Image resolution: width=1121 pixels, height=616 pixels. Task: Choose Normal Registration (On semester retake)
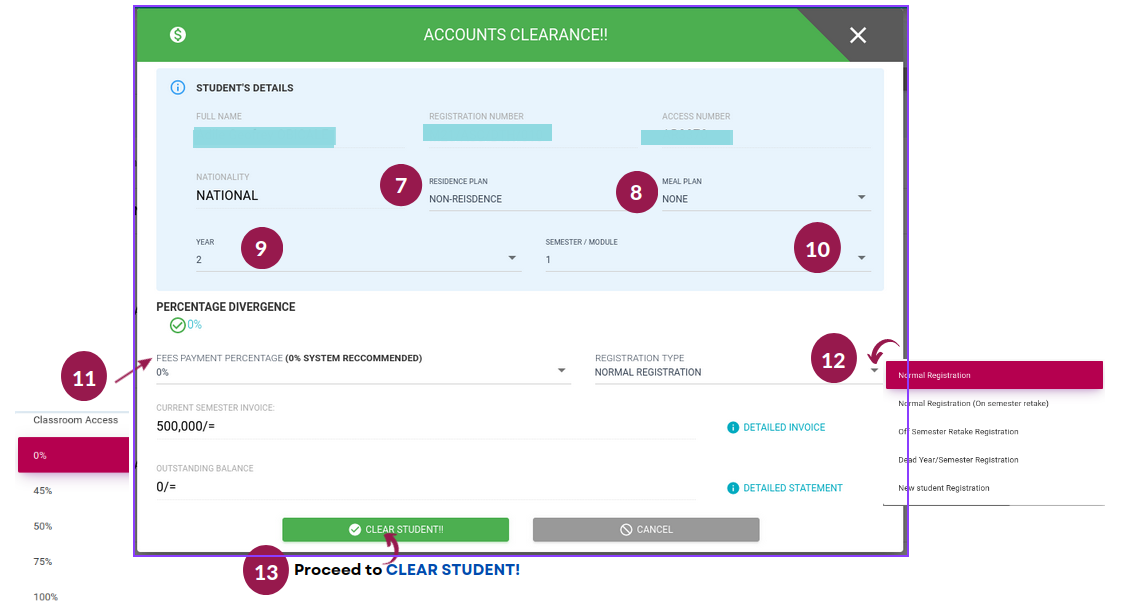coord(994,404)
